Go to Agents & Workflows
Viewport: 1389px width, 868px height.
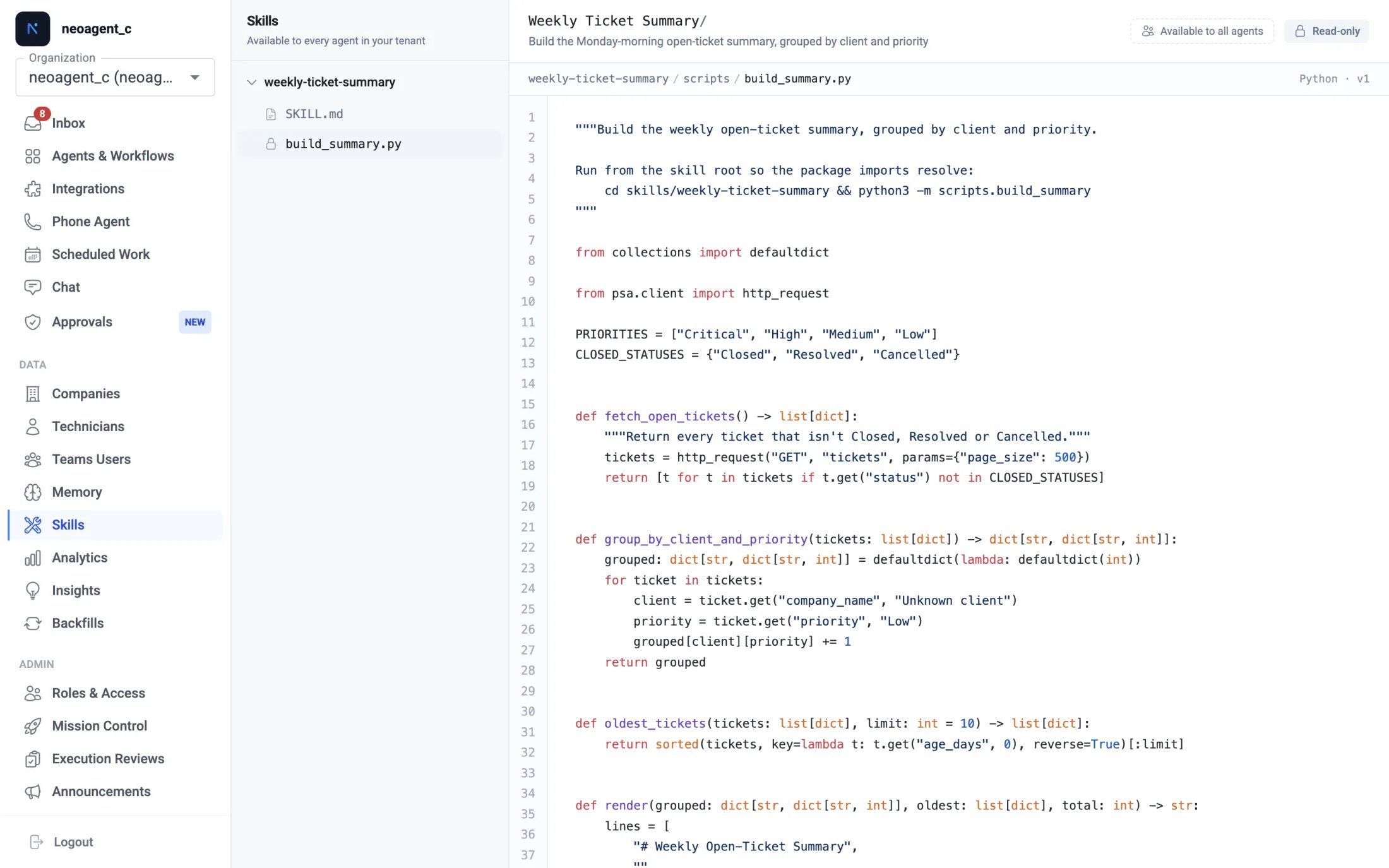115,156
